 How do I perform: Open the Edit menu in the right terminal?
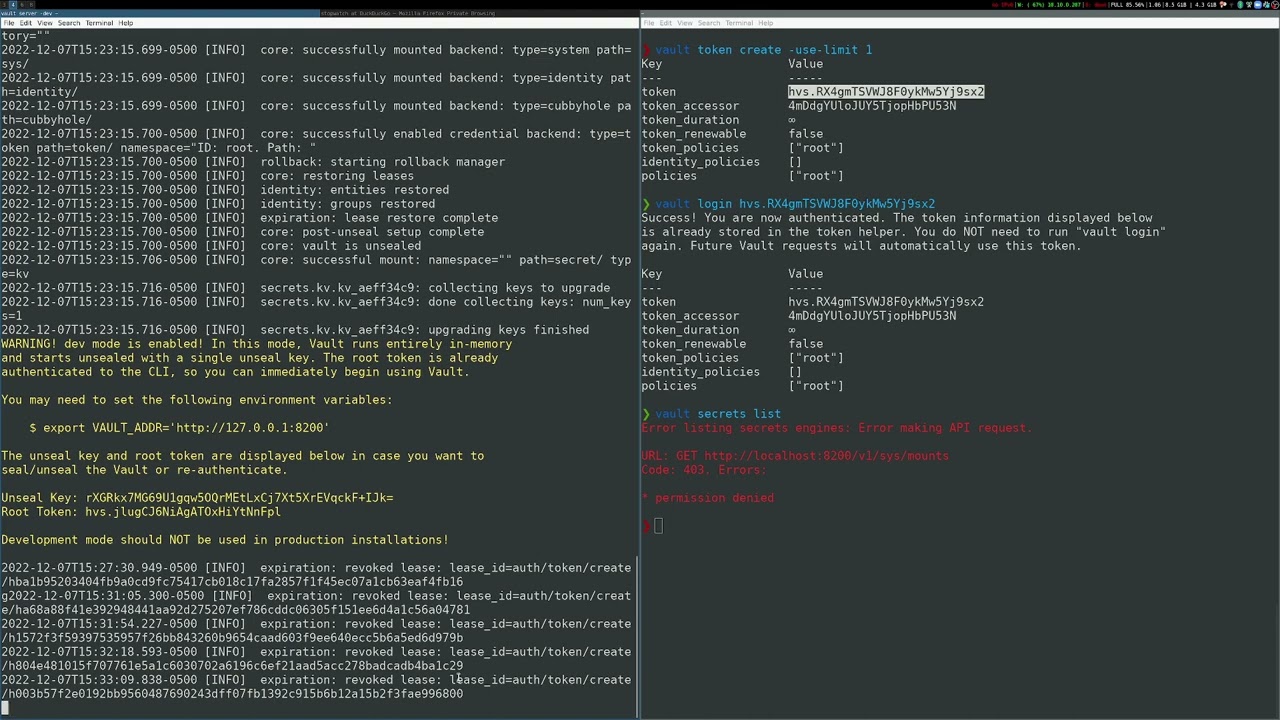(666, 23)
